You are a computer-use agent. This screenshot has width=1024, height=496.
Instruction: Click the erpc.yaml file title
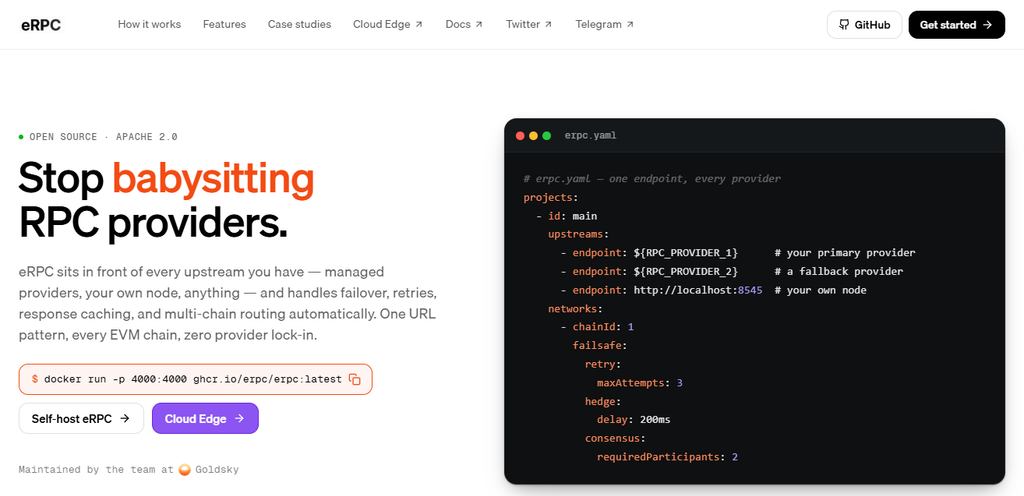pos(590,136)
